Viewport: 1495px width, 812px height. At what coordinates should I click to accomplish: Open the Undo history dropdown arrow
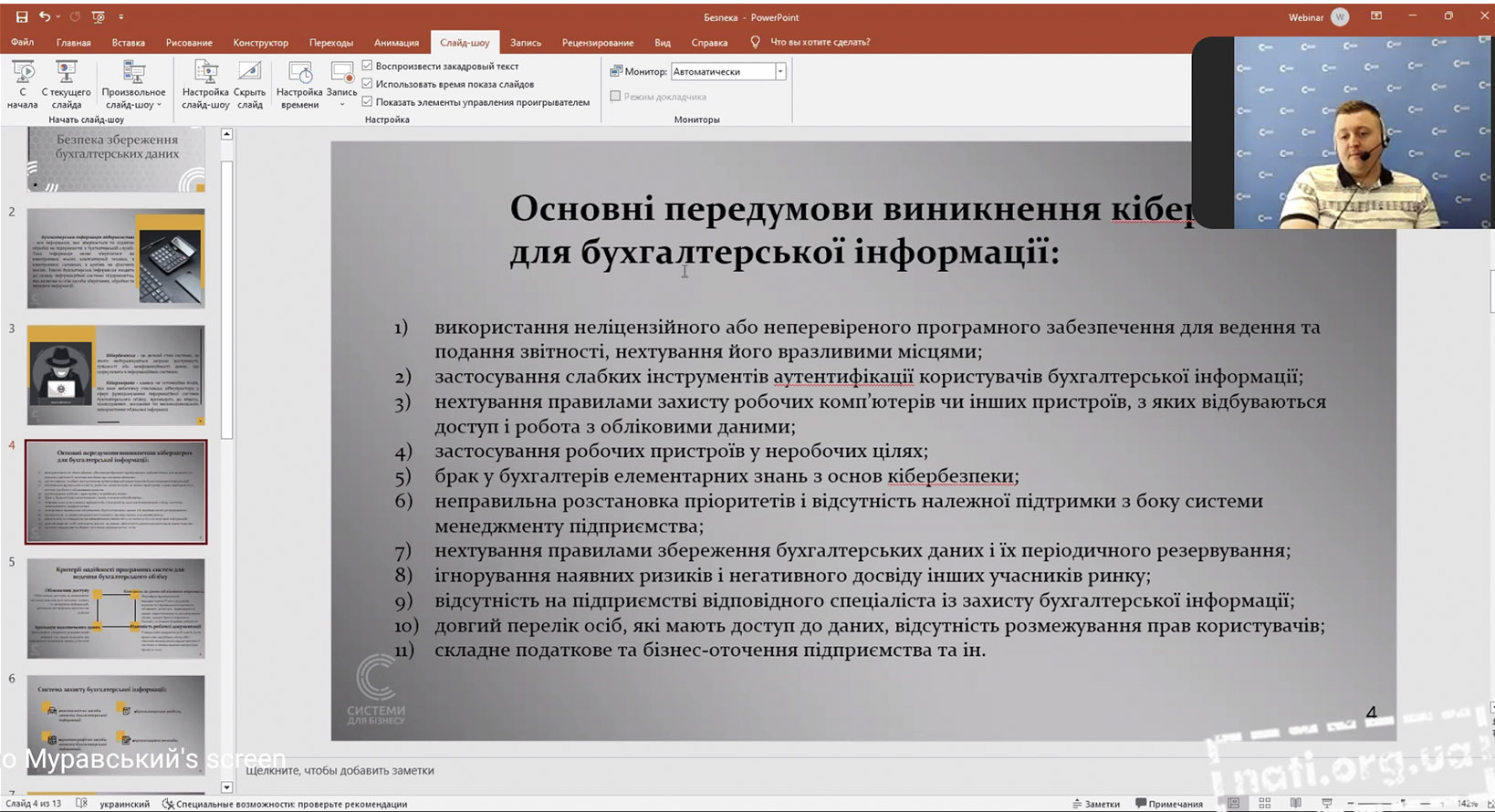coord(57,16)
